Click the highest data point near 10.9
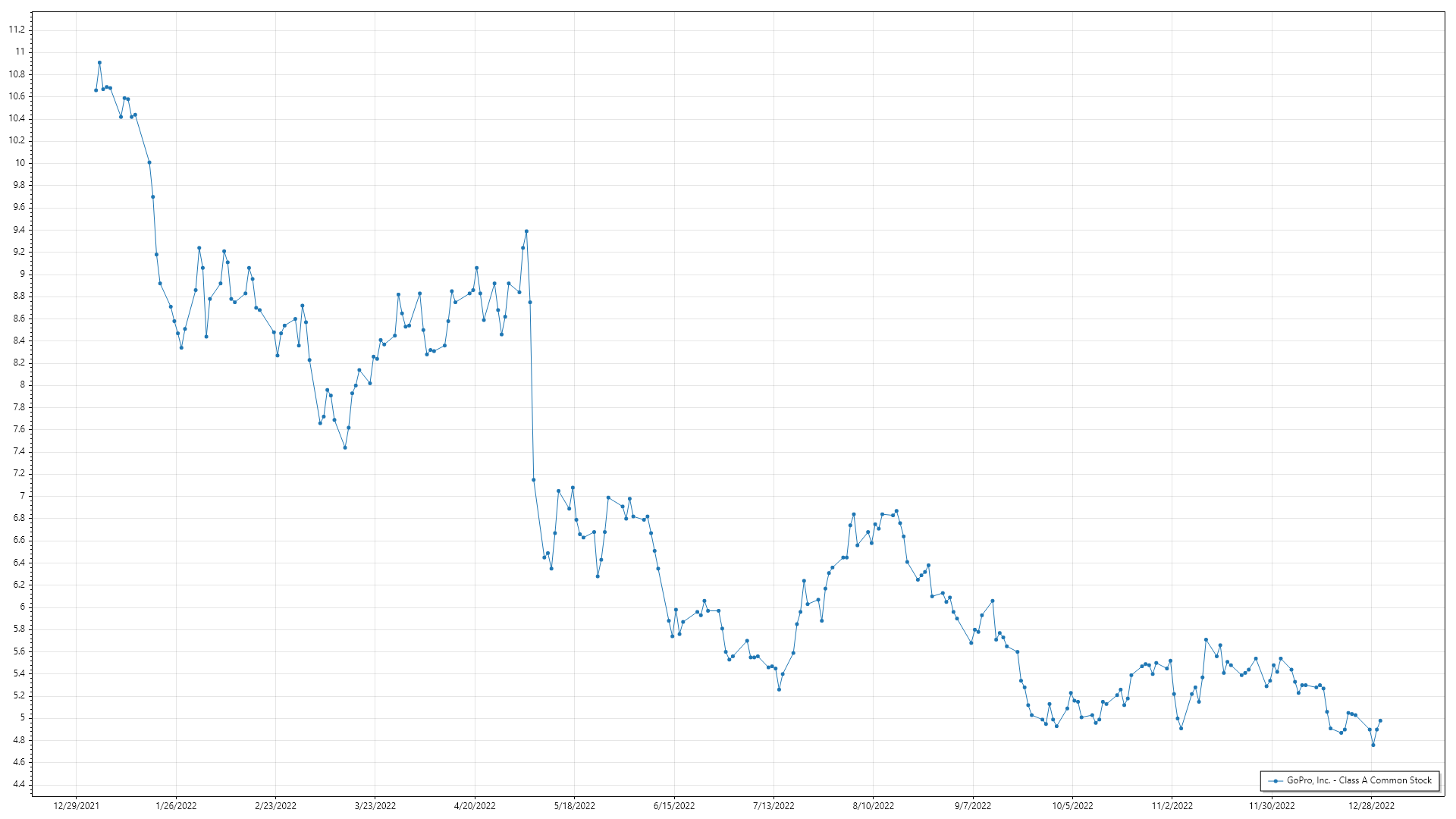 pos(99,63)
